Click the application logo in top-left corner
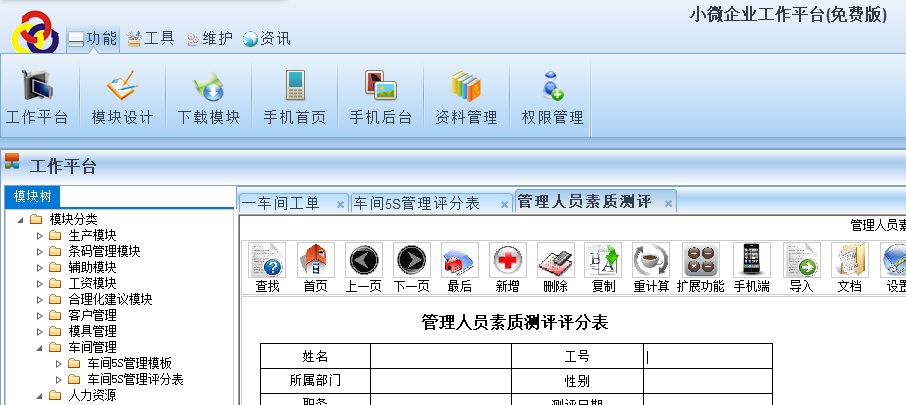 (35, 32)
